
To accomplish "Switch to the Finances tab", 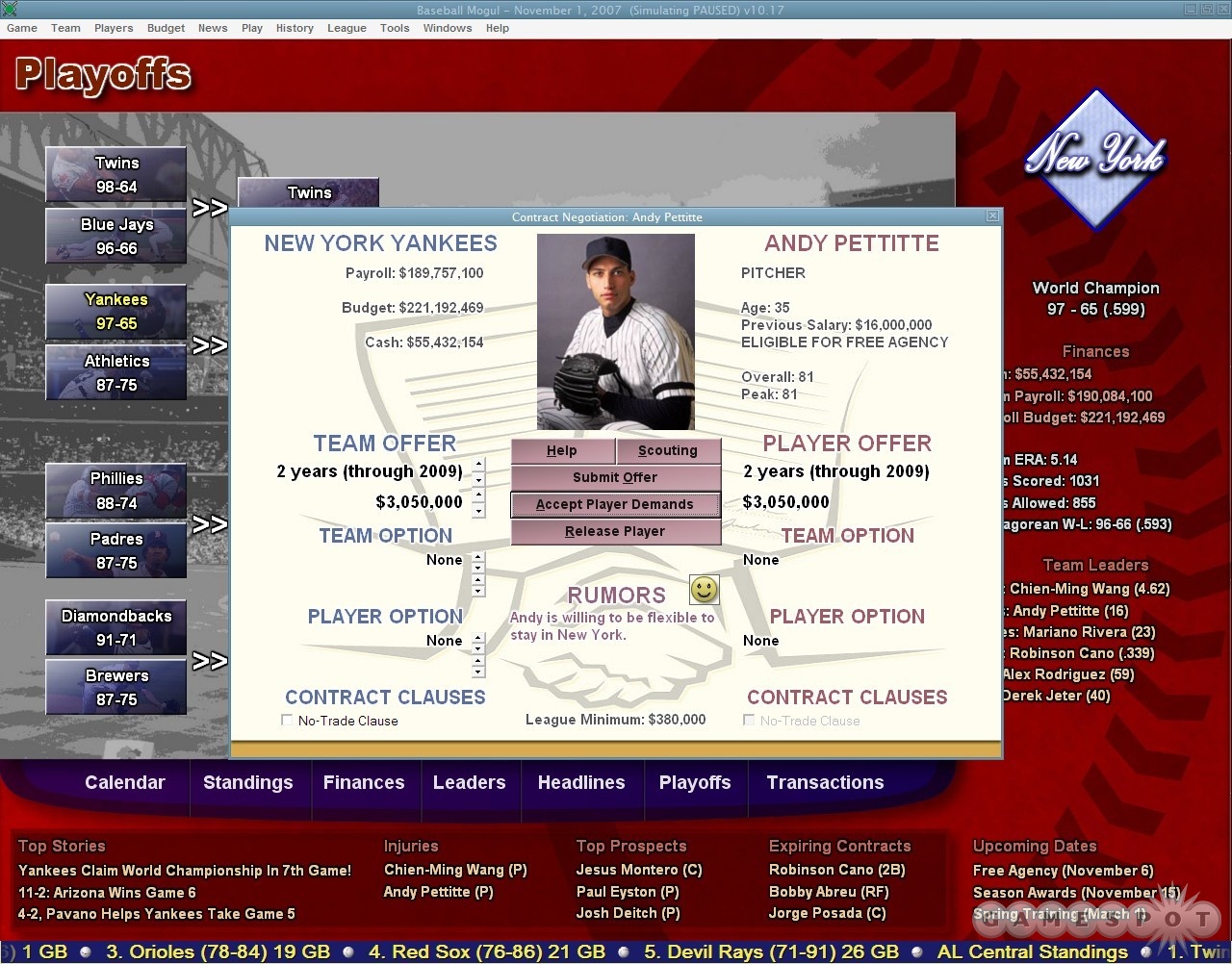I will tap(364, 782).
